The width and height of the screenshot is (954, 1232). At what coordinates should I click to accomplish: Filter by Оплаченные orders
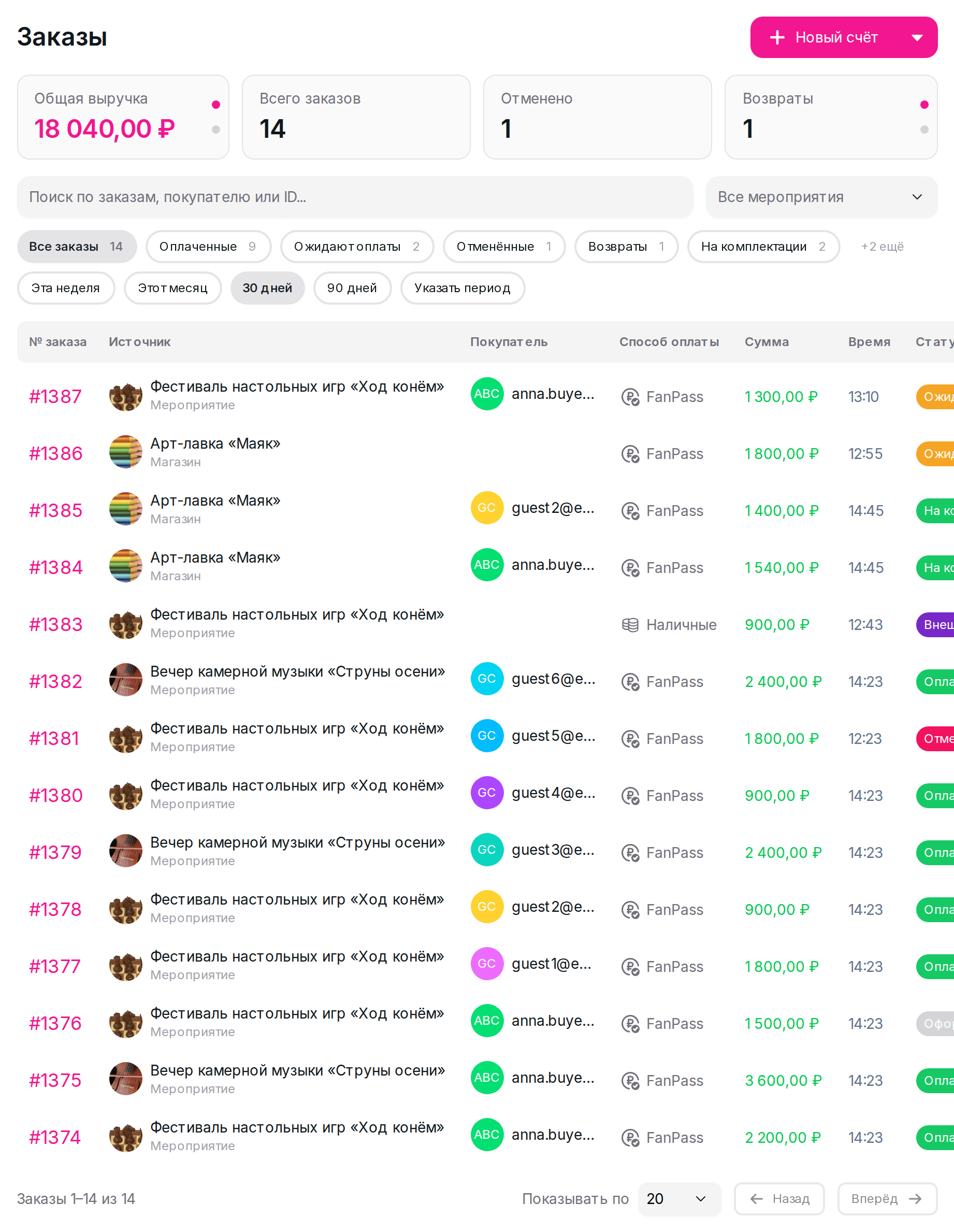[x=208, y=247]
